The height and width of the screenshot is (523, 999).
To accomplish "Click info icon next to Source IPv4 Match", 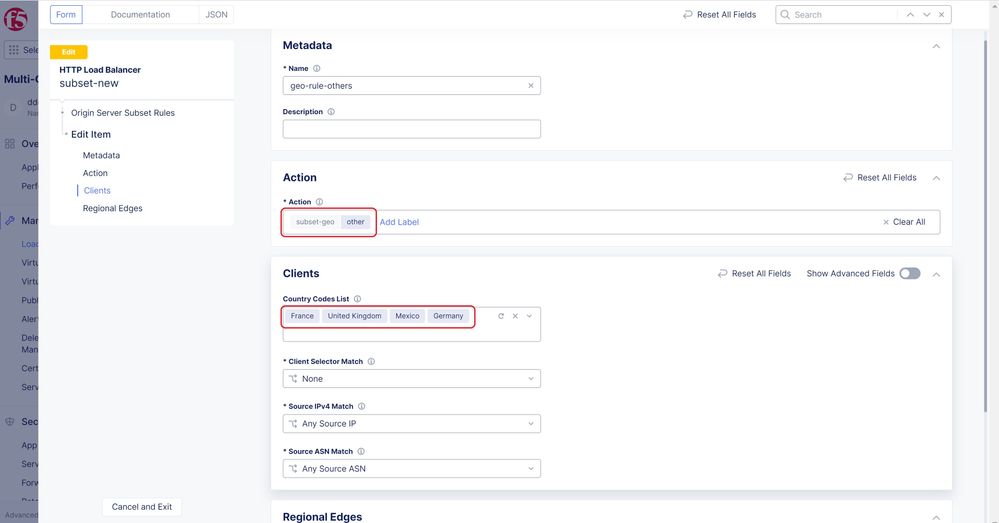I will click(362, 407).
